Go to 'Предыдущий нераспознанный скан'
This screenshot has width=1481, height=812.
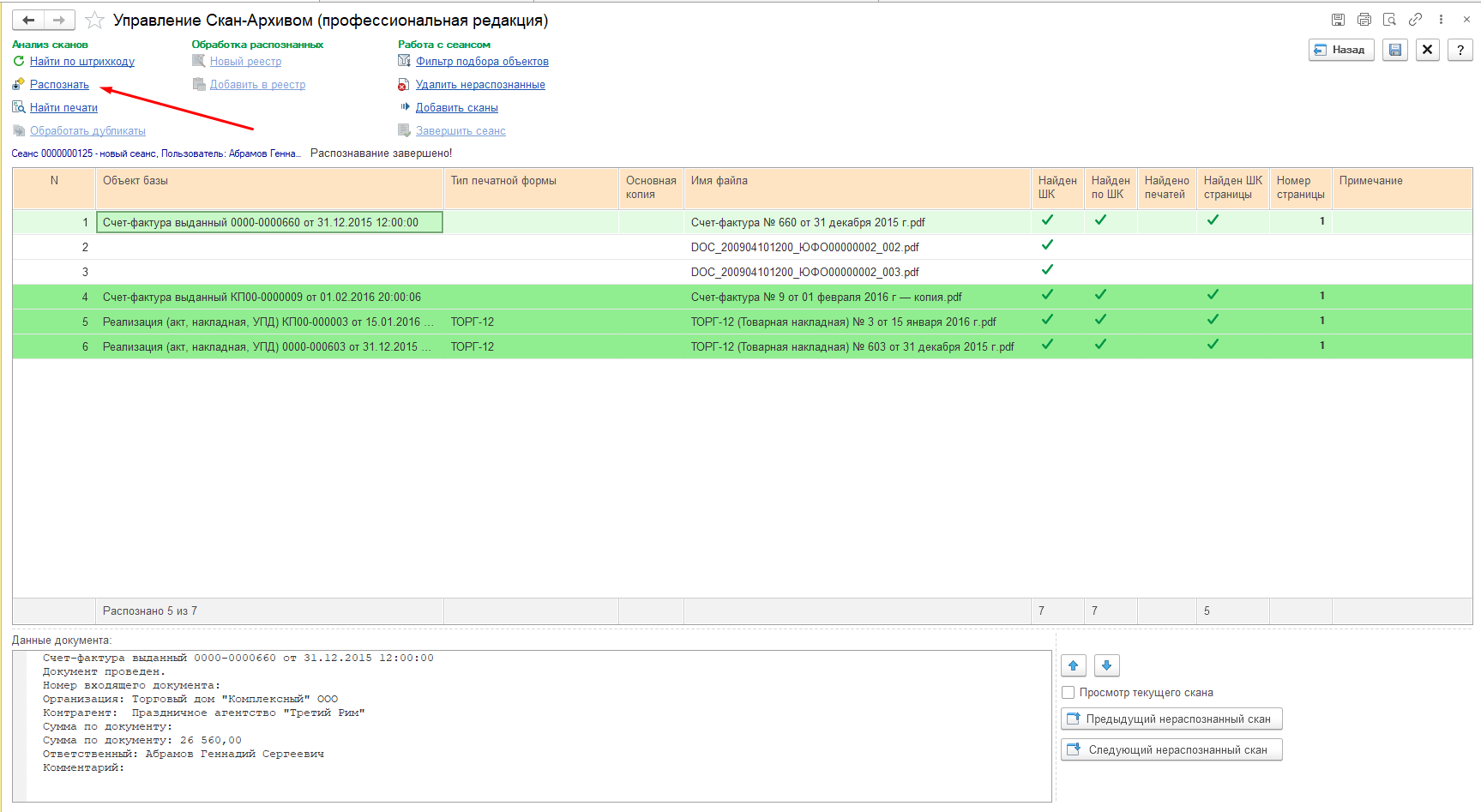coord(1171,719)
